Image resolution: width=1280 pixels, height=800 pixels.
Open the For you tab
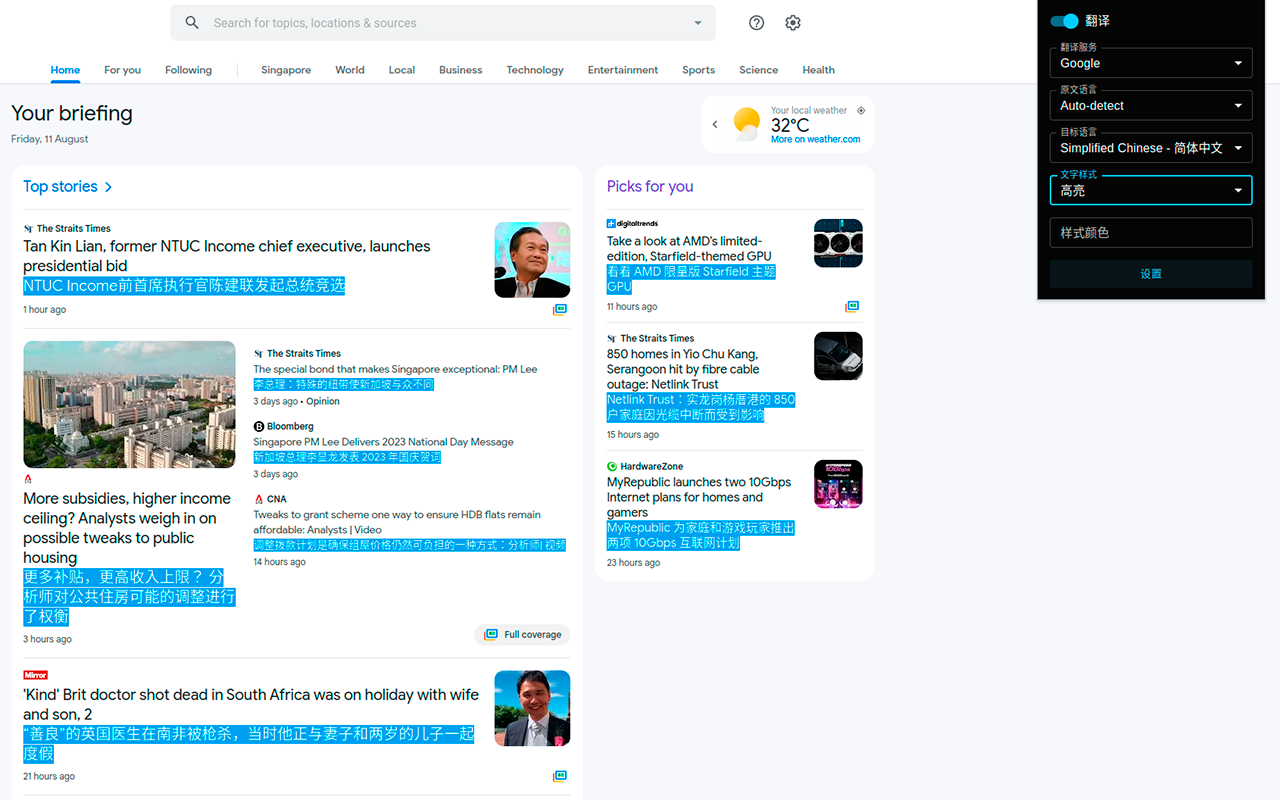tap(122, 70)
